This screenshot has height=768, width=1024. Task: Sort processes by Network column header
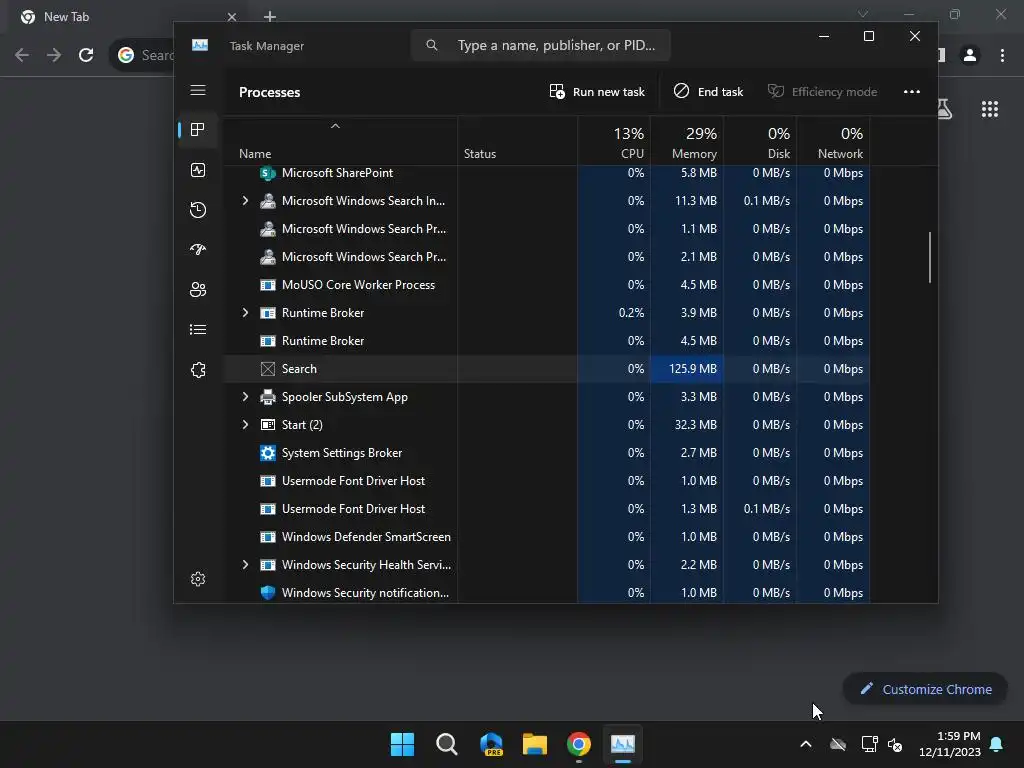click(833, 142)
